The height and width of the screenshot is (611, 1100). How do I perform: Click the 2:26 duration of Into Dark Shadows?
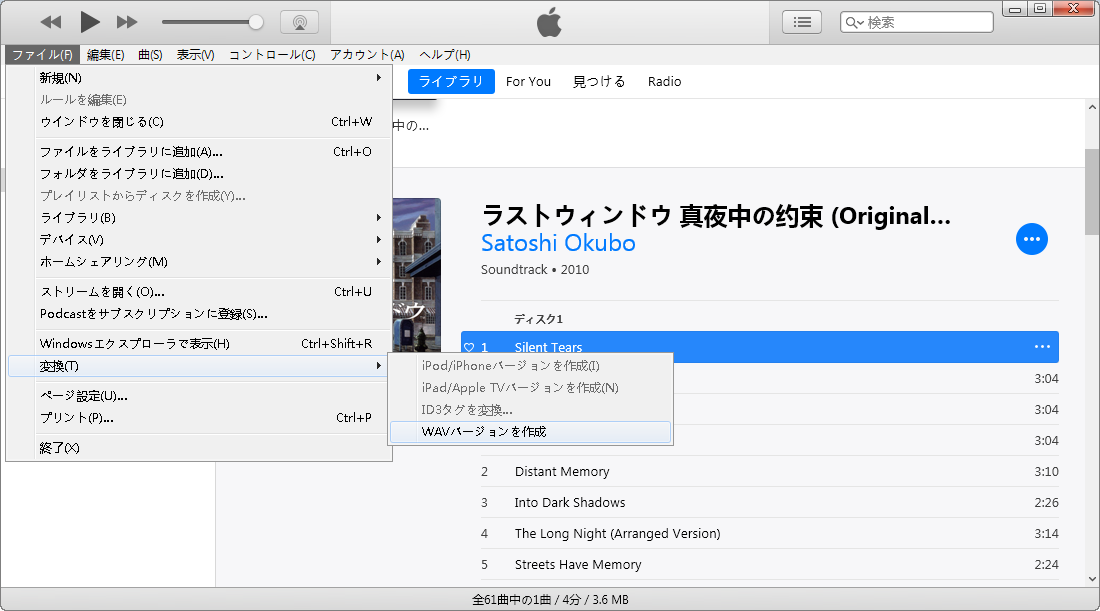tap(1046, 502)
